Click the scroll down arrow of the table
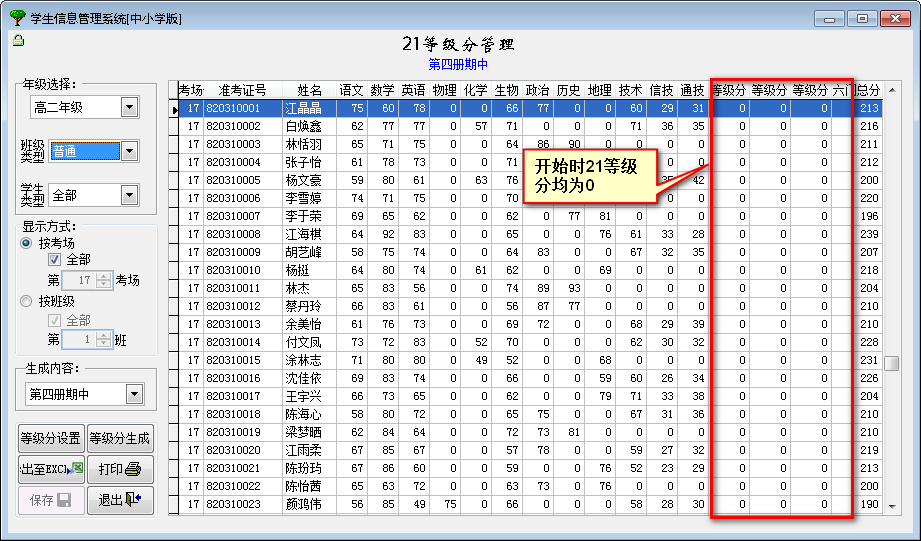The width and height of the screenshot is (921, 541). point(893,507)
